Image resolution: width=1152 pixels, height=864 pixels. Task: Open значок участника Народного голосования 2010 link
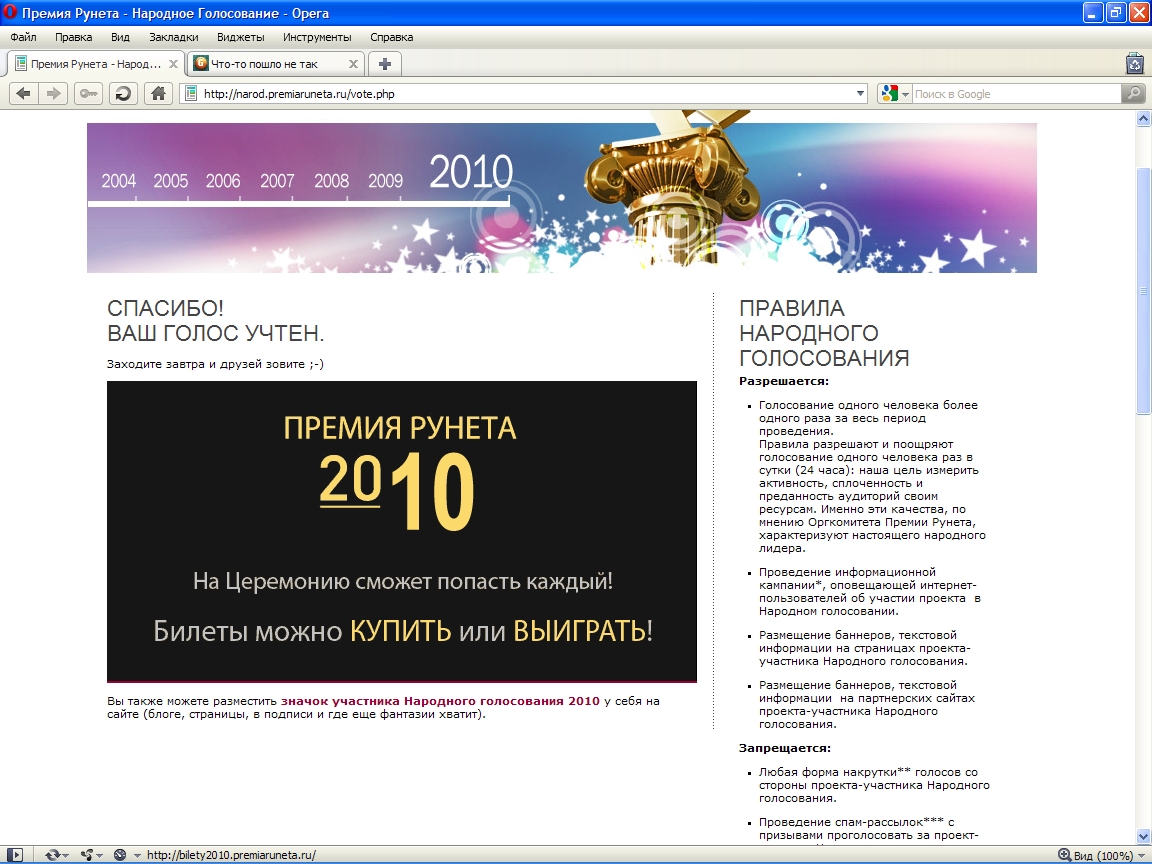(440, 701)
